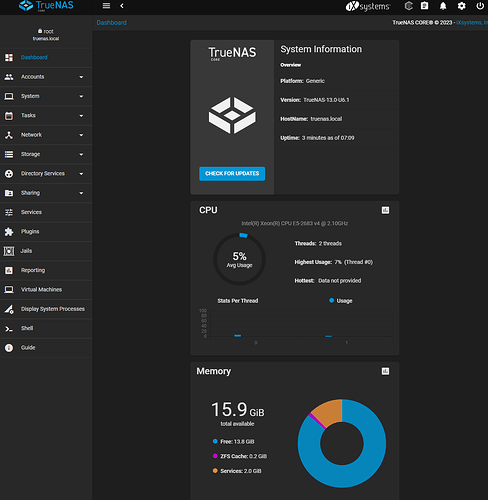Open Reporting in the sidebar
The image size is (488, 500).
pos(46,270)
